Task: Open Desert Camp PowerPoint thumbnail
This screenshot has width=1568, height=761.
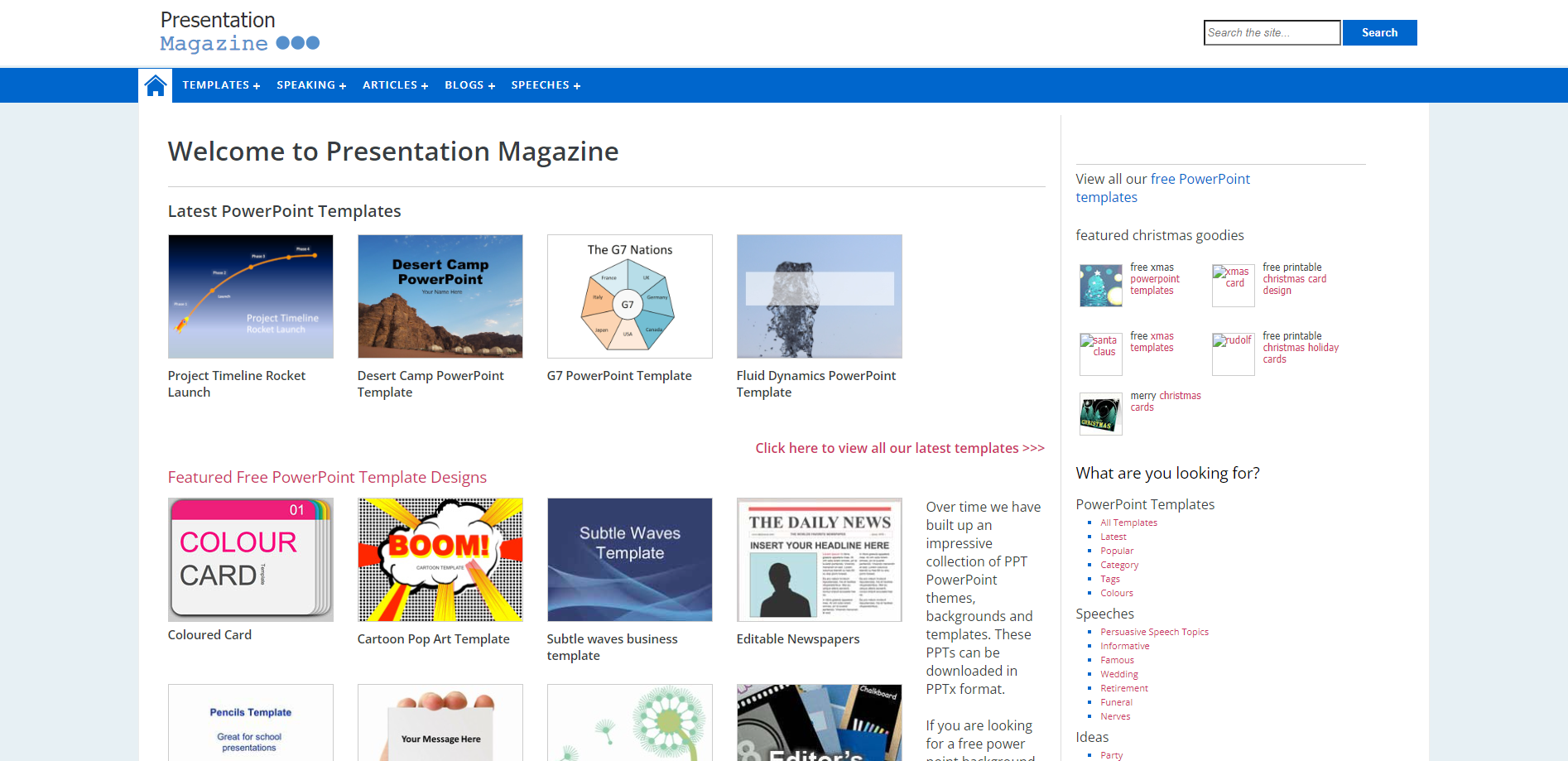Action: [440, 296]
